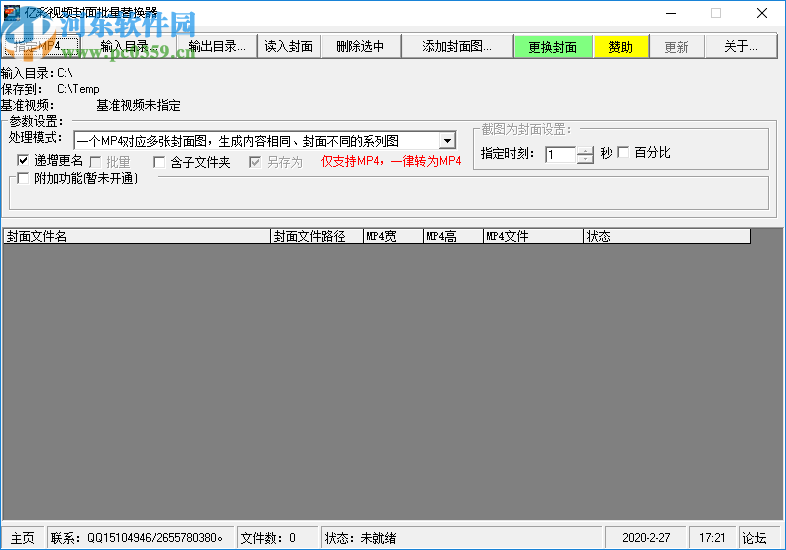Image resolution: width=786 pixels, height=550 pixels.
Task: Open the 输入目录 directory chooser
Action: pos(129,47)
